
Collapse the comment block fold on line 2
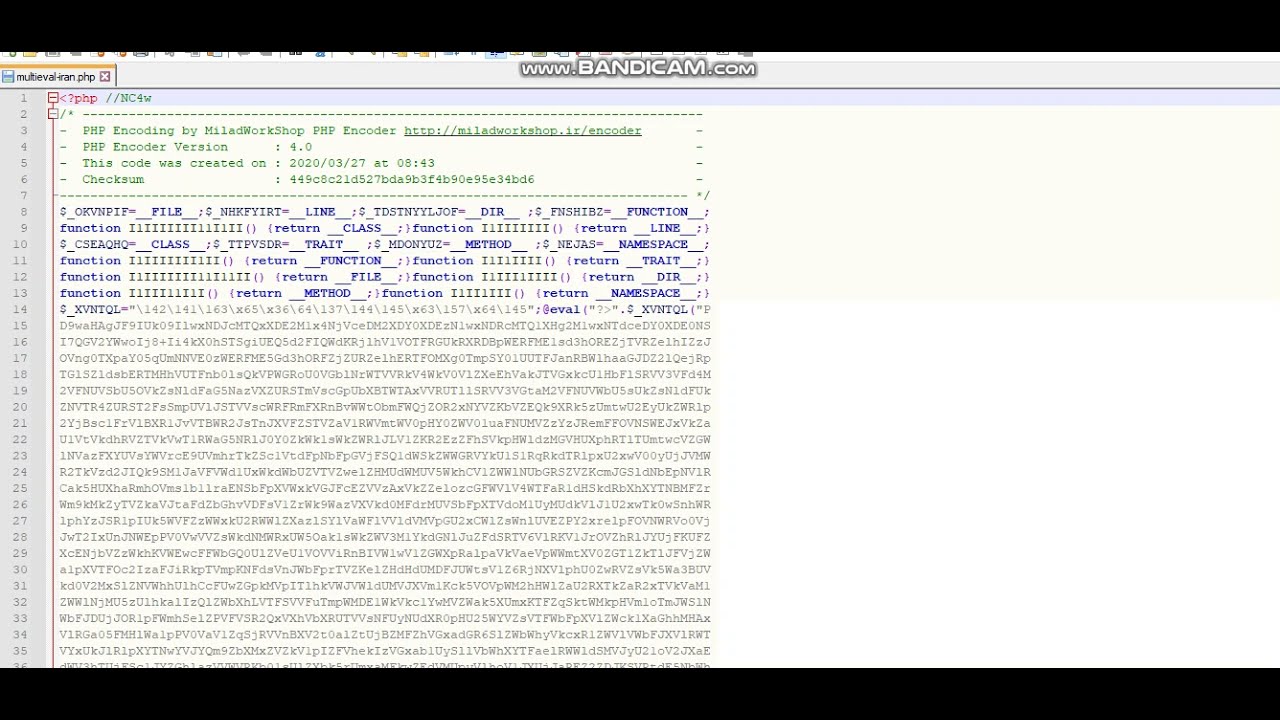click(x=52, y=114)
